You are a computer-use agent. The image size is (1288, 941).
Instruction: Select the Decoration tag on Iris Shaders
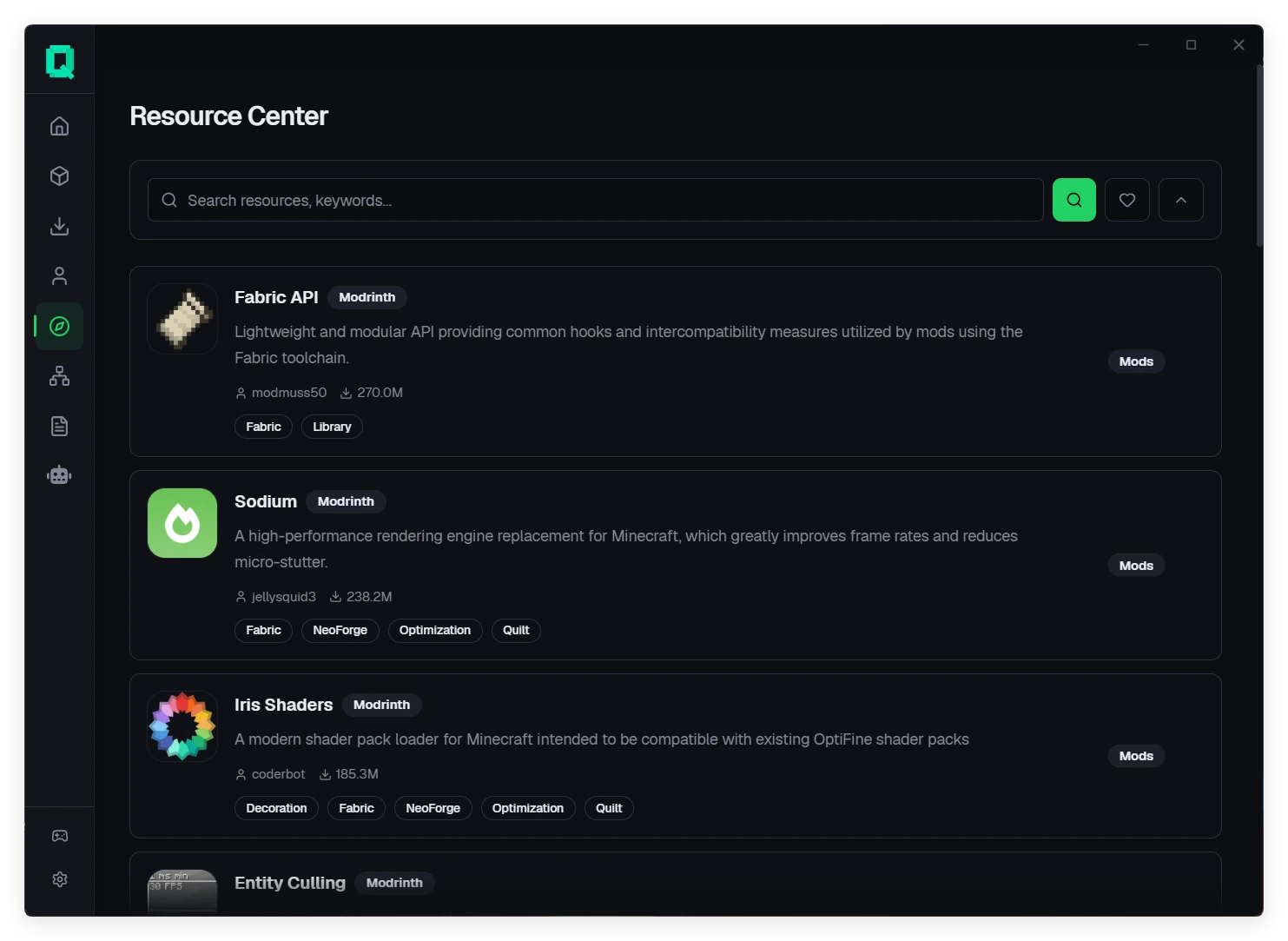point(276,808)
